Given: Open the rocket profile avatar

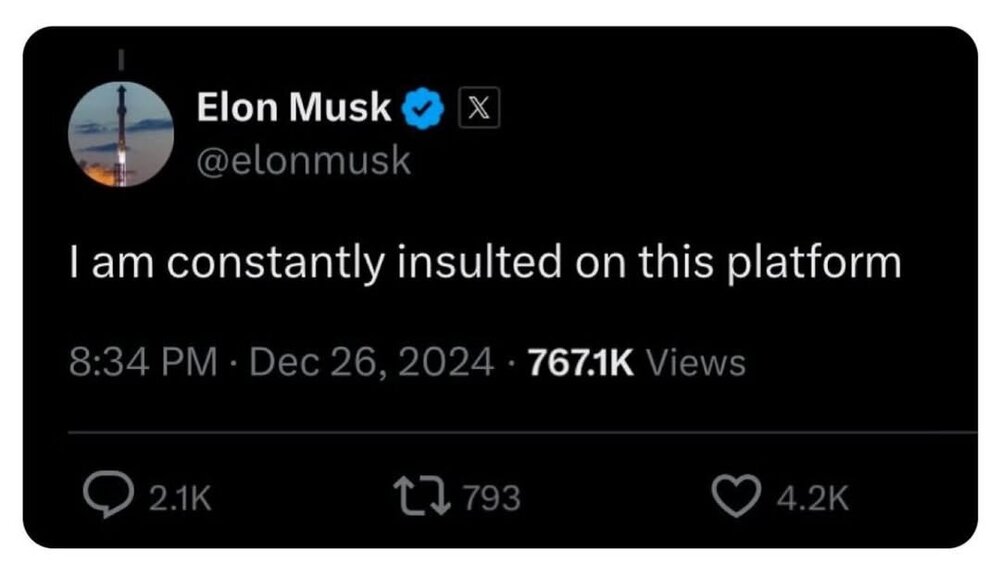Looking at the screenshot, I should (x=121, y=134).
